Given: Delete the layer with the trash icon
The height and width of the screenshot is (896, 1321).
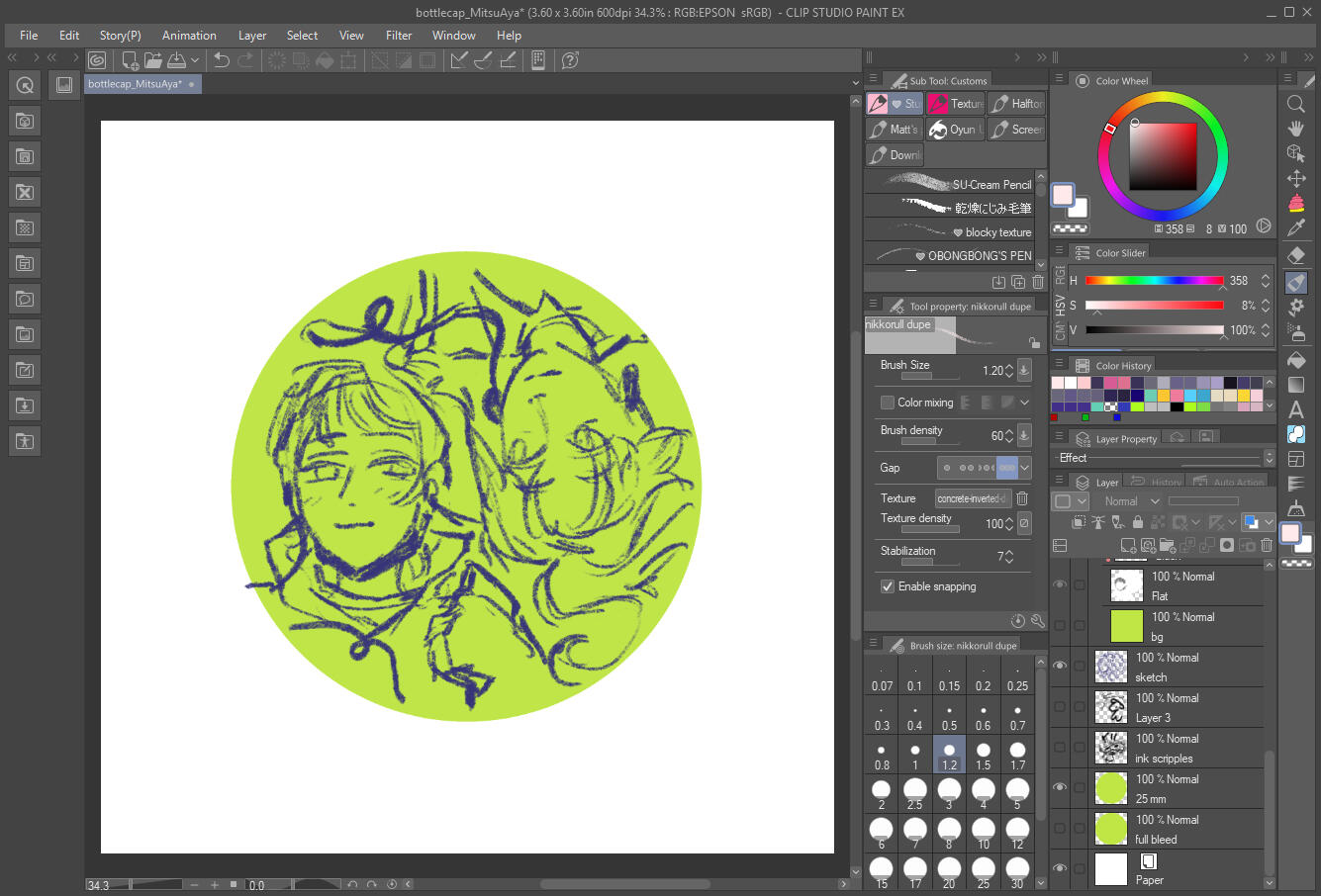Looking at the screenshot, I should pyautogui.click(x=1267, y=545).
